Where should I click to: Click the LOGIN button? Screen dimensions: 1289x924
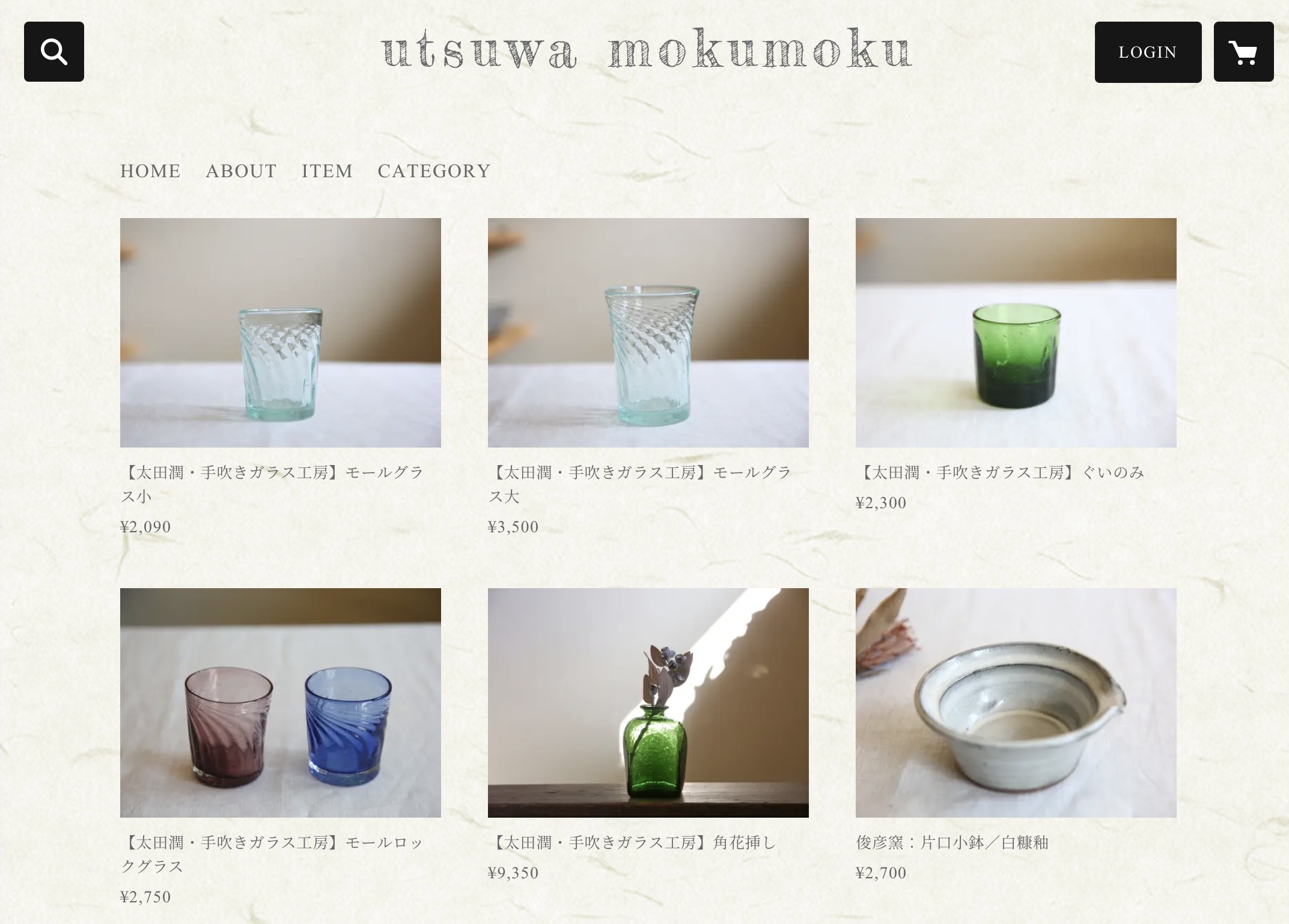[x=1148, y=52]
